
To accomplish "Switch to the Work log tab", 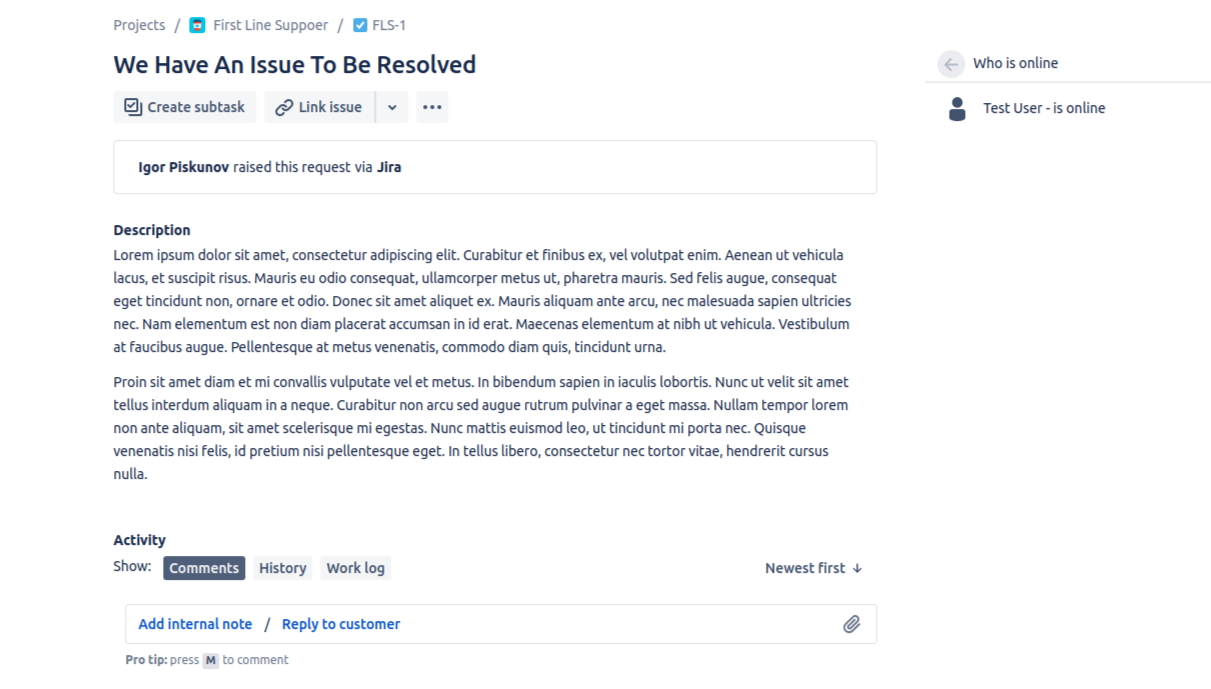I will click(355, 568).
